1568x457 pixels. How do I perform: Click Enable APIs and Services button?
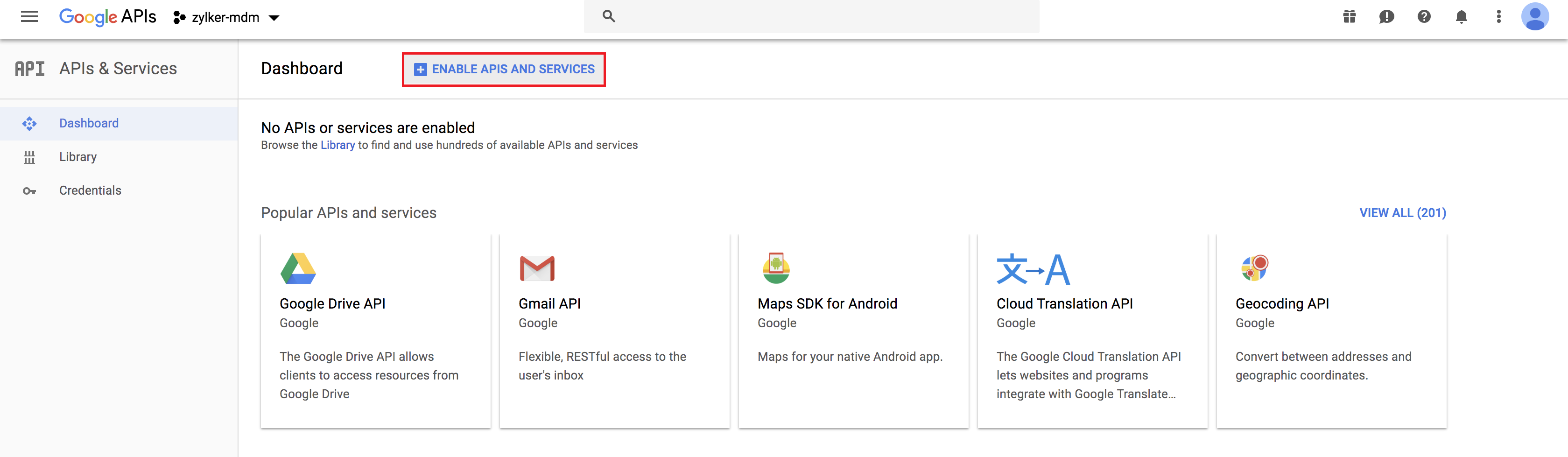[503, 70]
